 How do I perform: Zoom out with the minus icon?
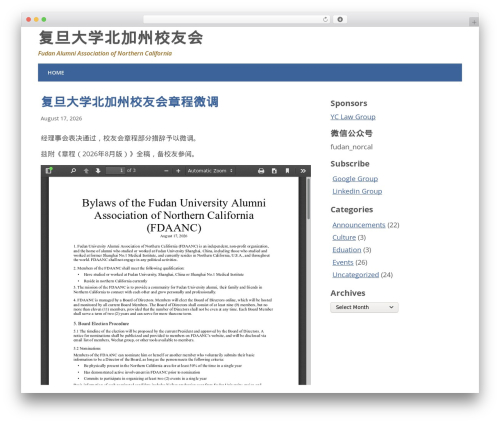166,171
